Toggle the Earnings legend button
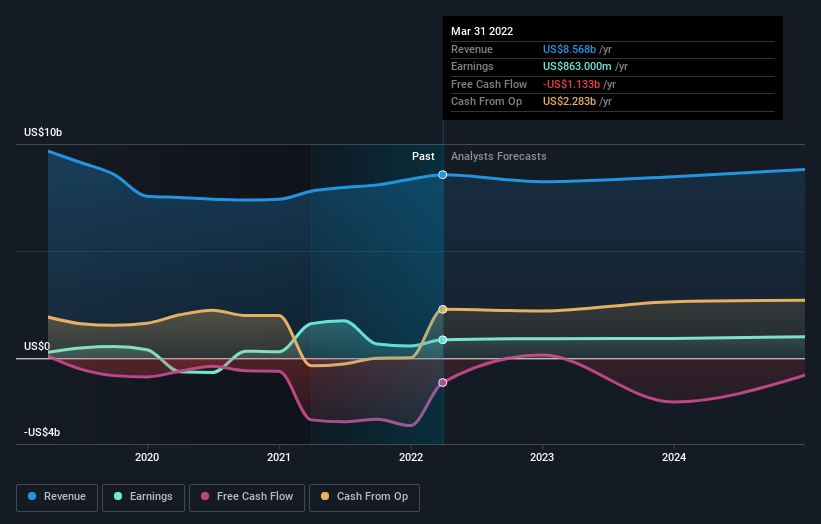 click(x=143, y=497)
